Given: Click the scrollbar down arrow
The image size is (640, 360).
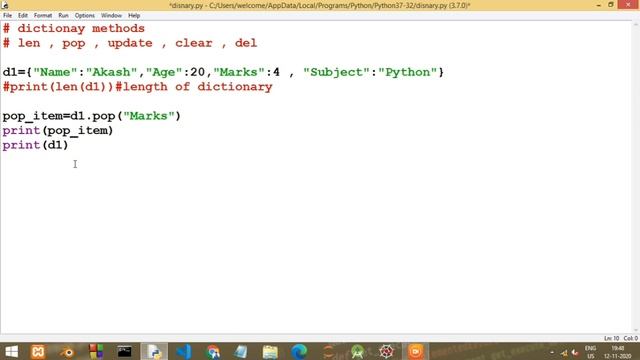Looking at the screenshot, I should [636, 330].
